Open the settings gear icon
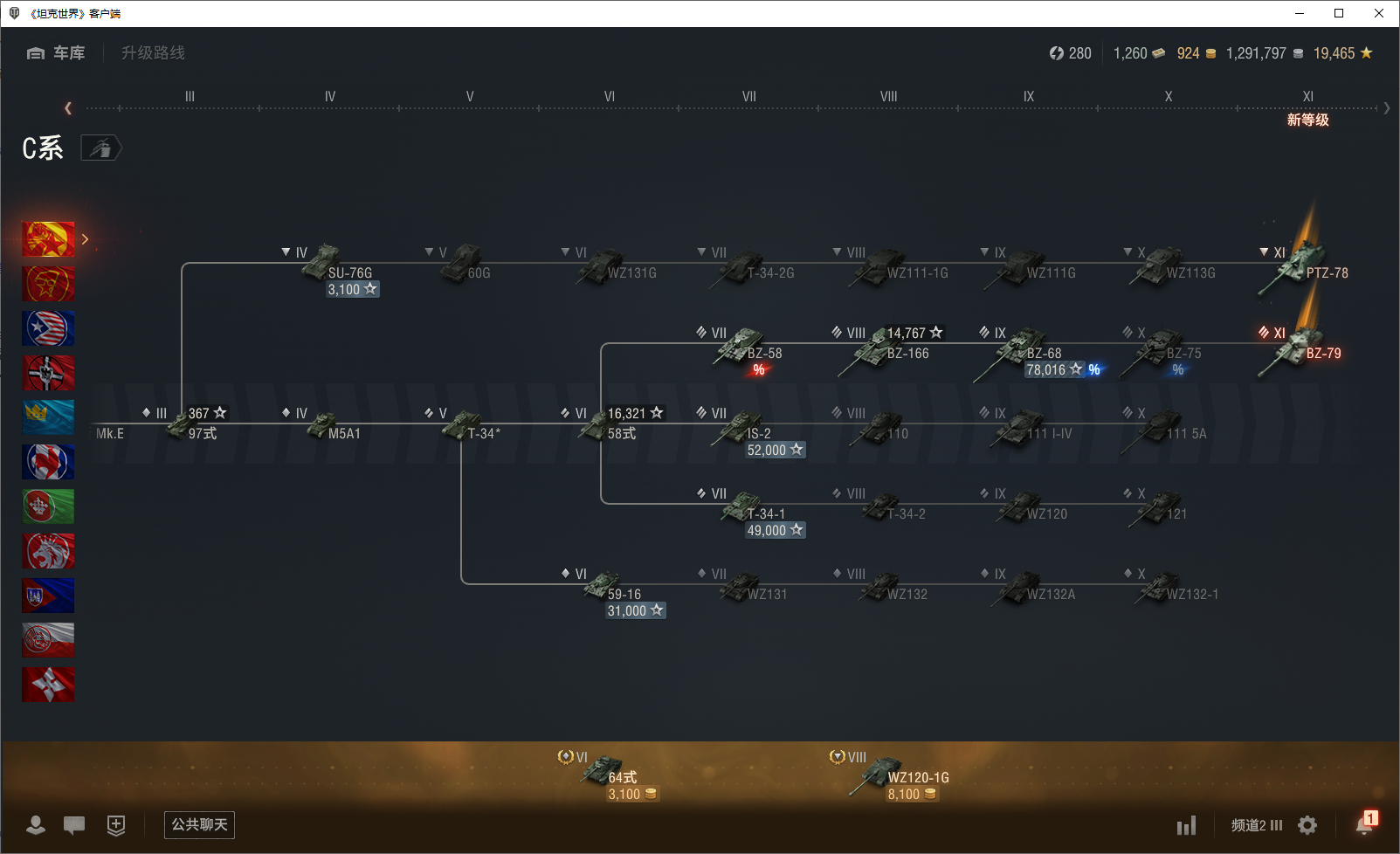 (x=1307, y=825)
